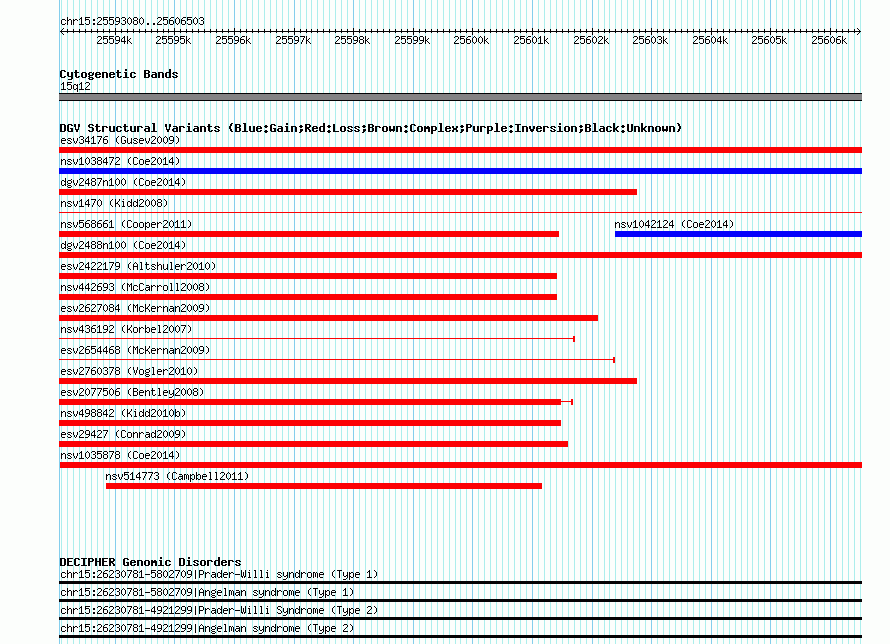Click the red bar under dgv2487n100
The height and width of the screenshot is (644, 890).
tap(348, 192)
